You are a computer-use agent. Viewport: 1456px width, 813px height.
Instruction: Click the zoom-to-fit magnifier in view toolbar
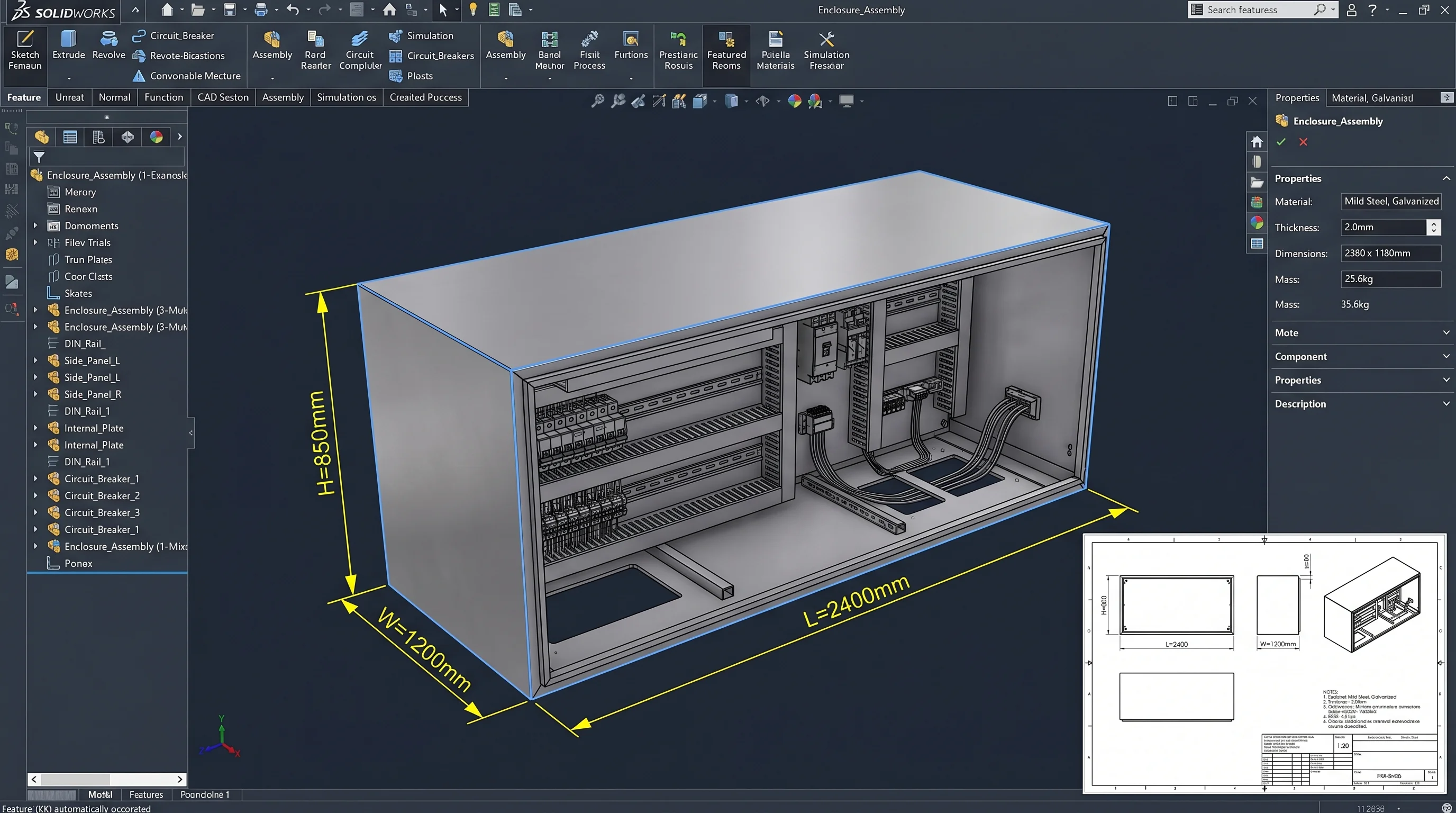point(597,101)
